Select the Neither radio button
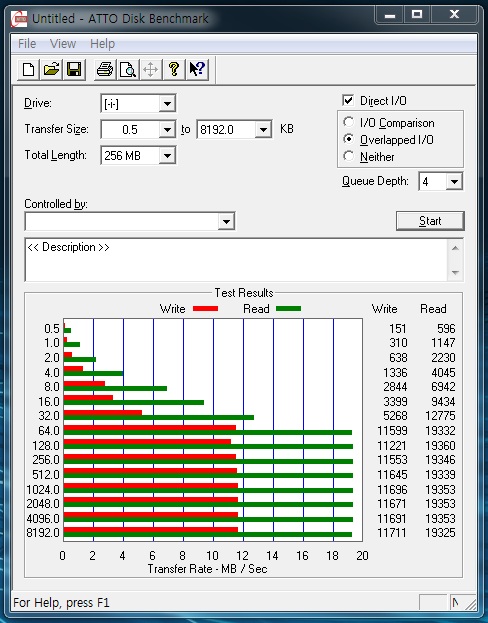488x623 pixels. 349,156
